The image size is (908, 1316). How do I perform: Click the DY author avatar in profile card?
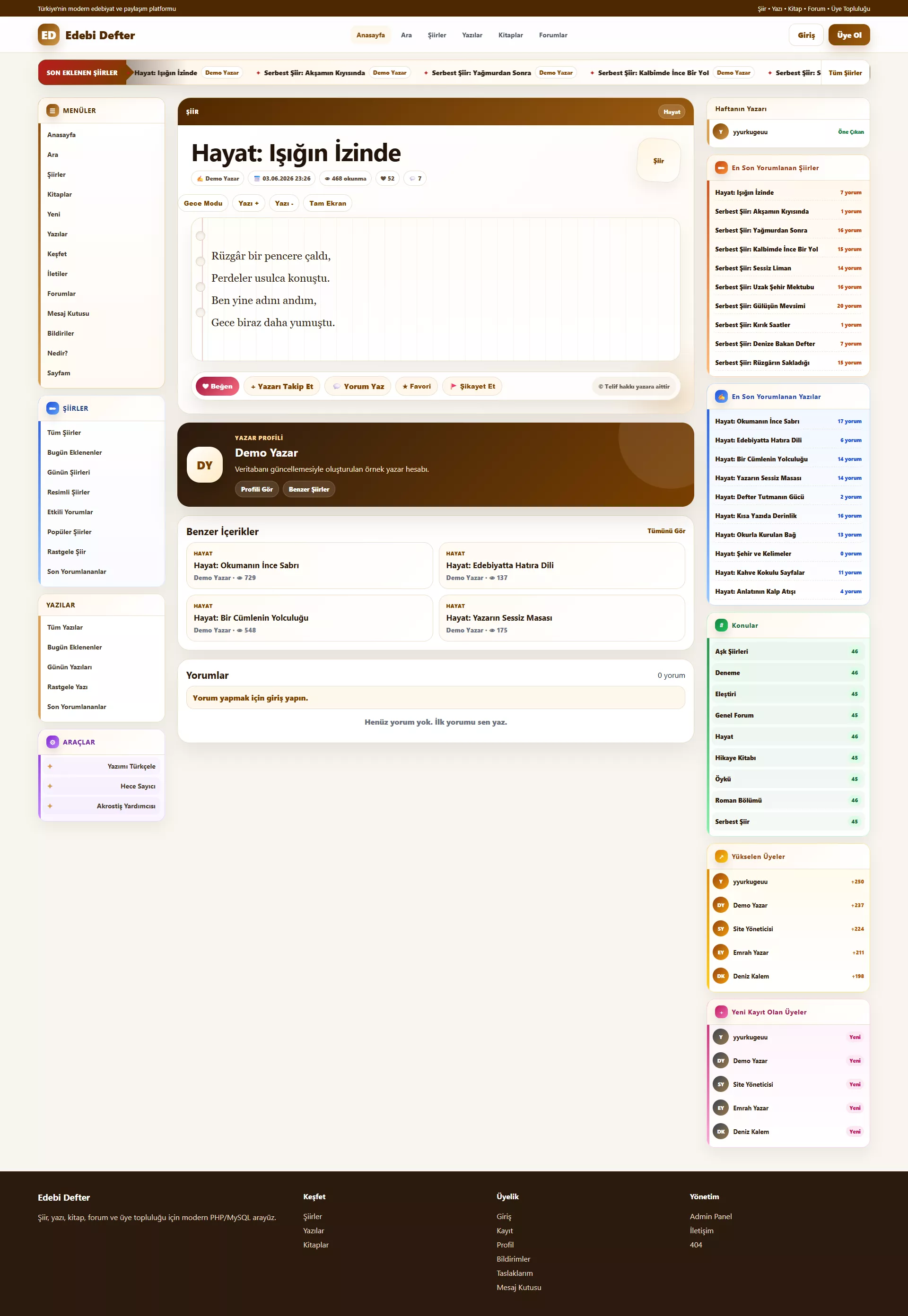205,465
